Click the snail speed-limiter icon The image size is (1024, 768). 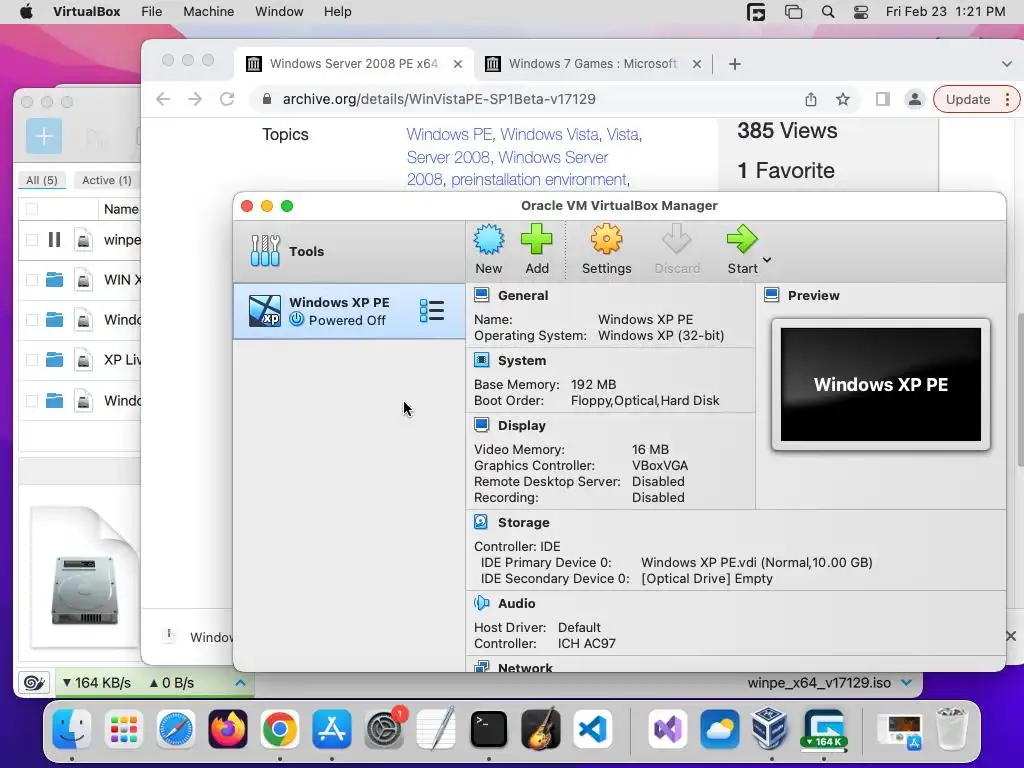(34, 683)
